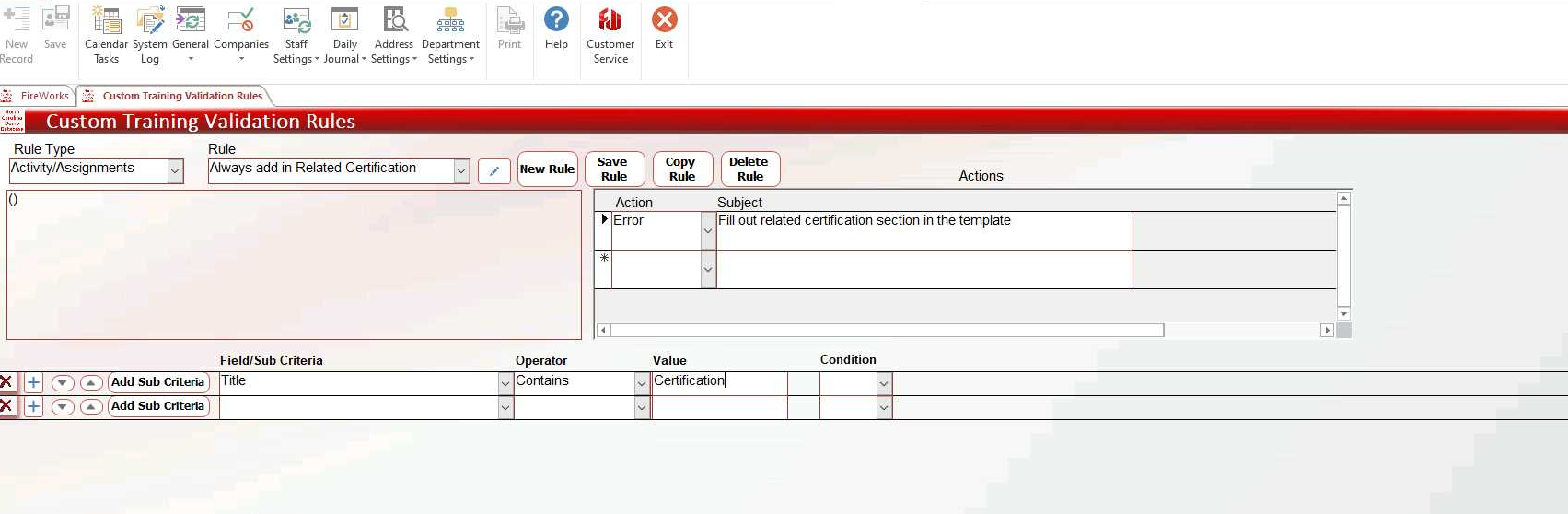Click the Action column header
This screenshot has width=1568, height=514.
(x=633, y=203)
